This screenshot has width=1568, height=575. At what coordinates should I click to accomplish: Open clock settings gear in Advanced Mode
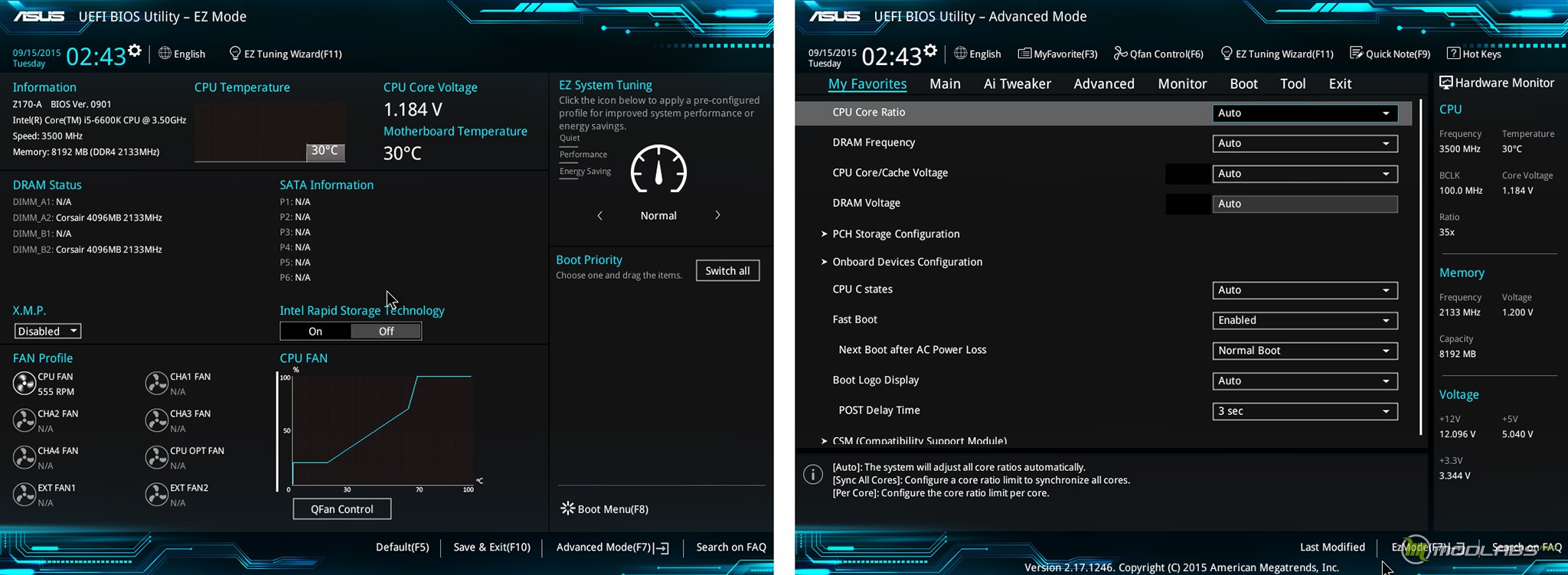click(930, 51)
